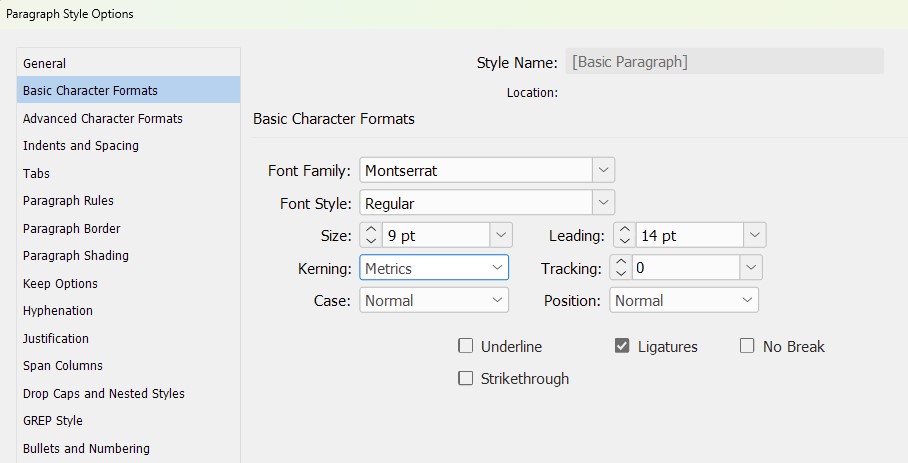Switch to Paragraph Shading options

(x=76, y=255)
